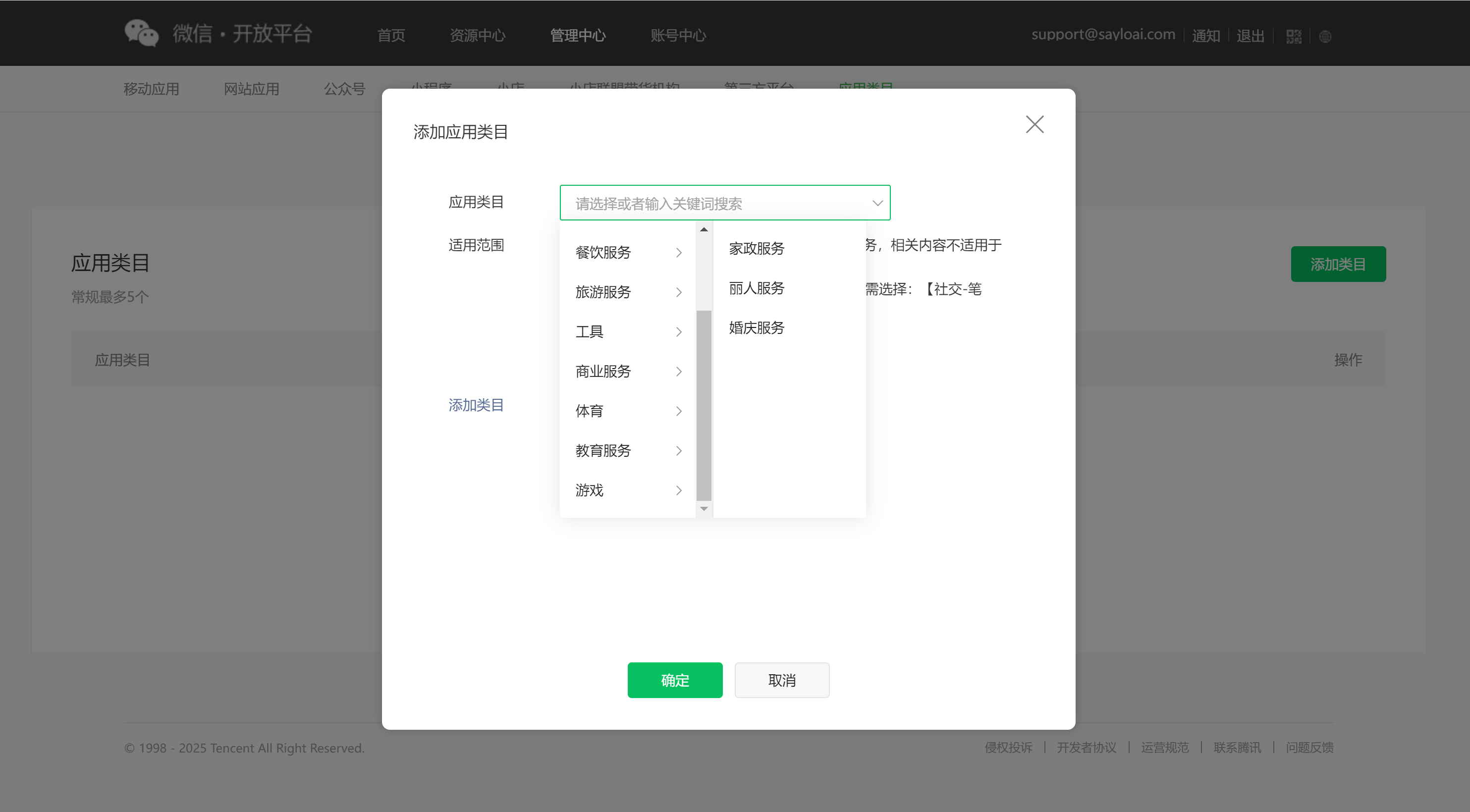Click the scrollbar up arrow in category list
The image size is (1470, 812).
click(704, 229)
